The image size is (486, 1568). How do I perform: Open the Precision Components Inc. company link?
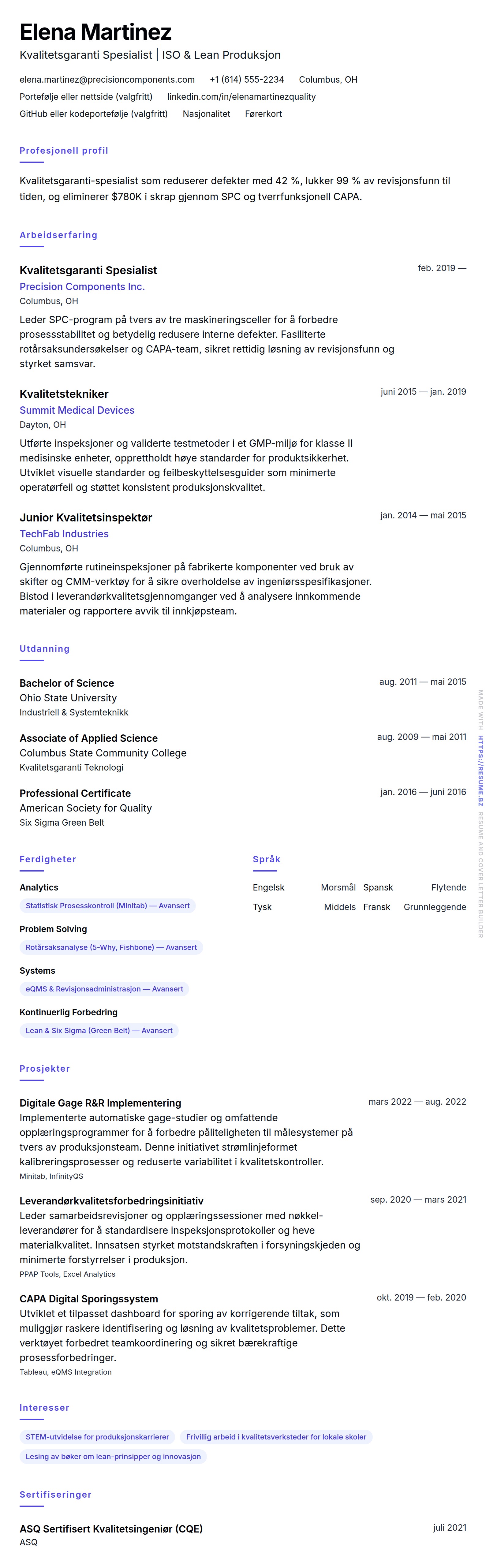(x=82, y=287)
